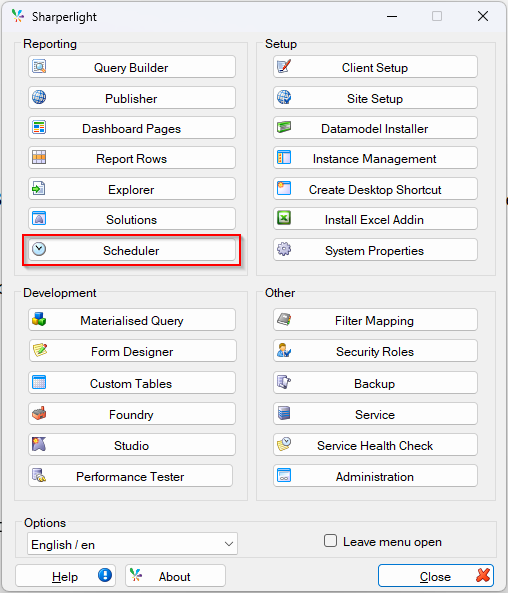The width and height of the screenshot is (508, 593).
Task: Click the notepad icon for Form Designer
Action: point(40,350)
